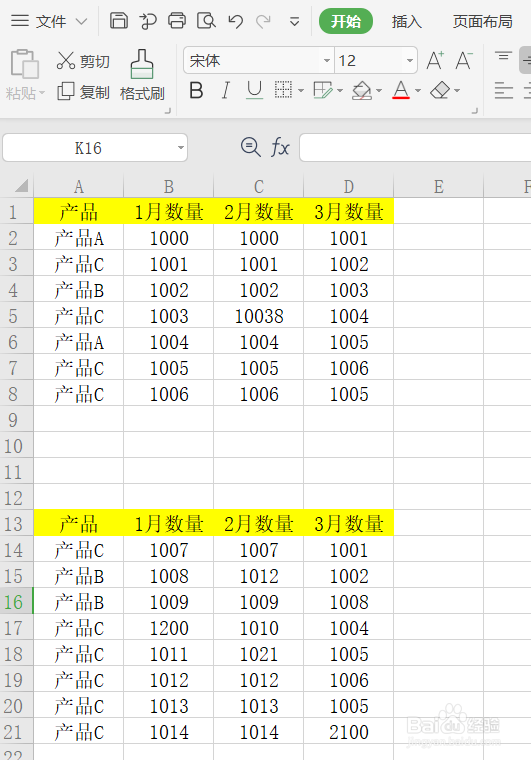Increase the font size
The height and width of the screenshot is (760, 531).
pyautogui.click(x=435, y=61)
